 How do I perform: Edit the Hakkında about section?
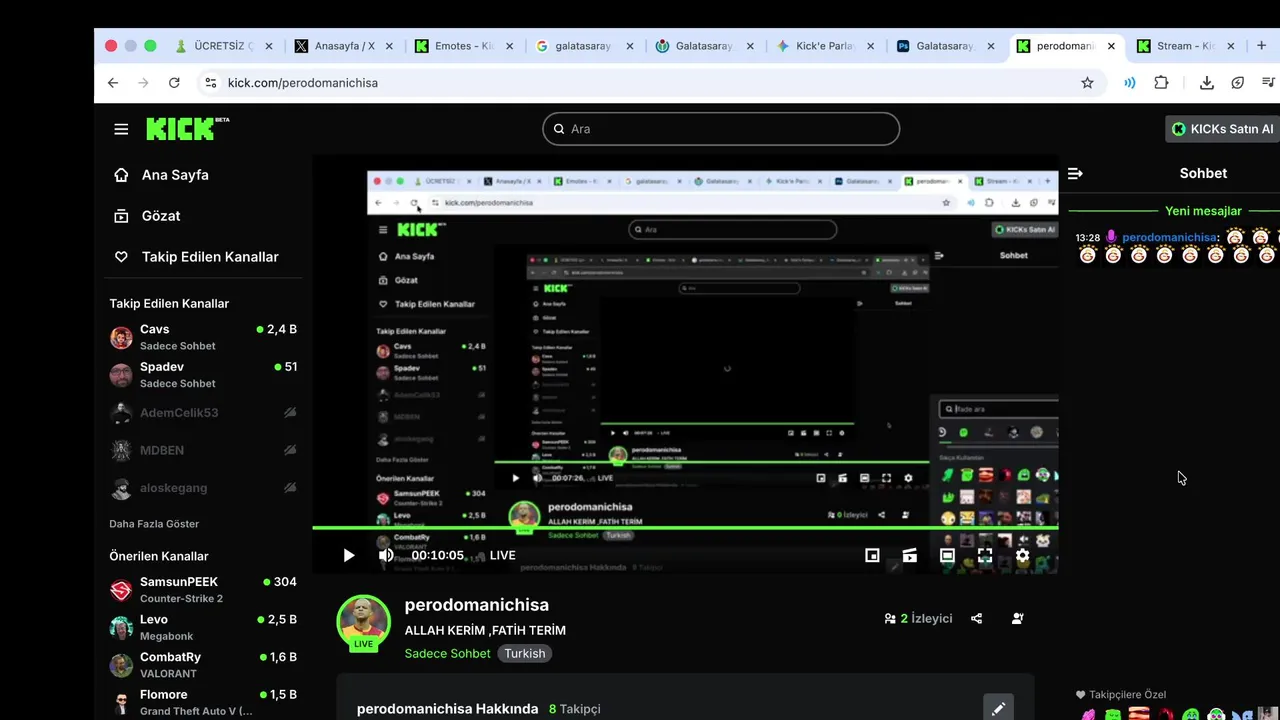[x=998, y=709]
